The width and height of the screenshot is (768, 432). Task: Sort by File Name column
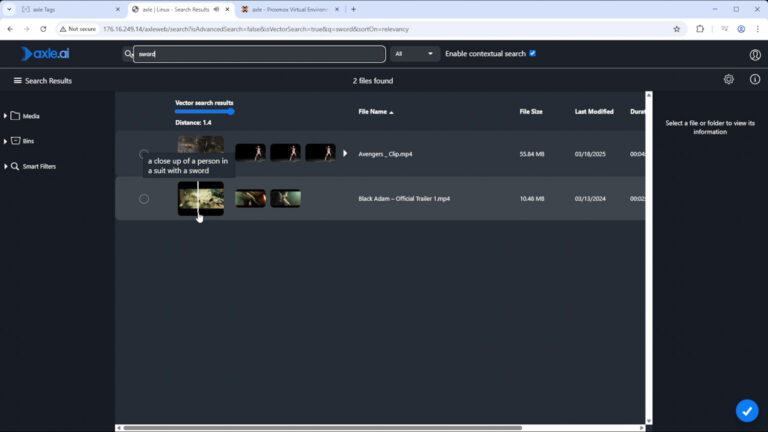pos(375,112)
